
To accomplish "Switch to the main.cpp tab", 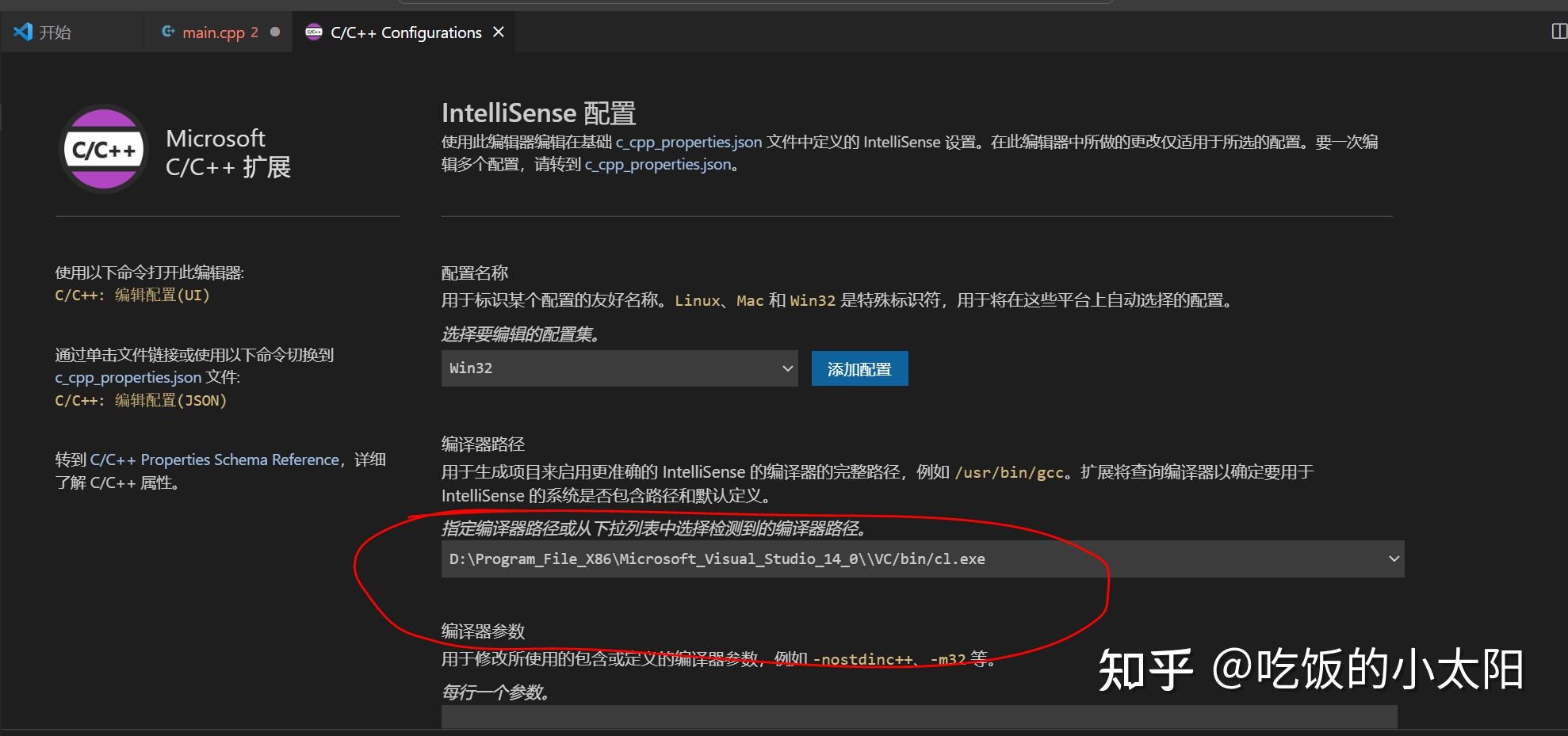I will tap(214, 32).
